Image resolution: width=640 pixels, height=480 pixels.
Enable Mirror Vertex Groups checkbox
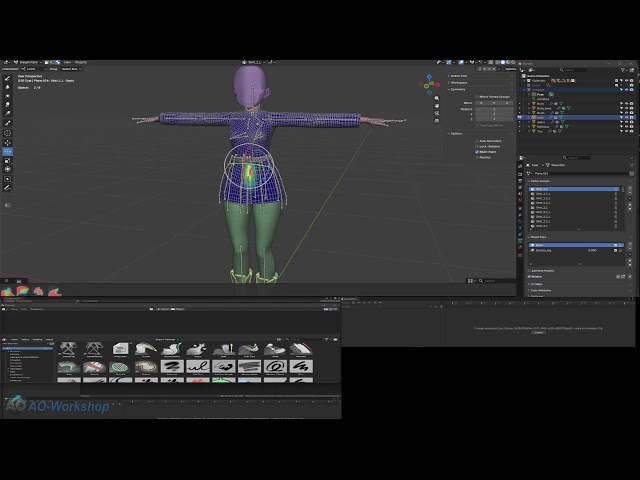(x=477, y=97)
